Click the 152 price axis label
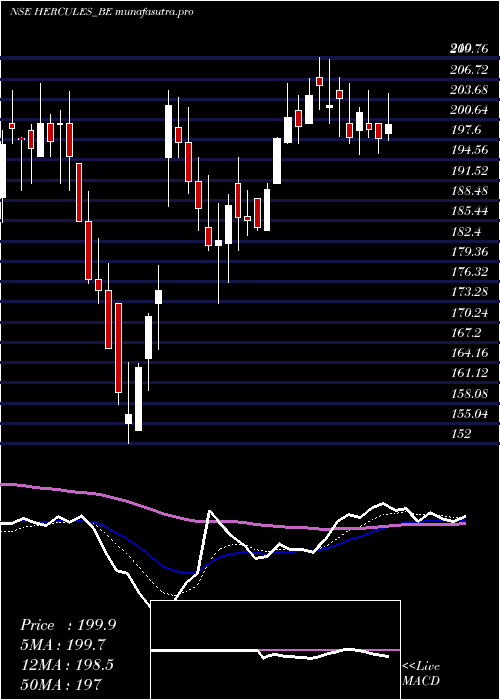This screenshot has width=500, height=700. coord(461,433)
